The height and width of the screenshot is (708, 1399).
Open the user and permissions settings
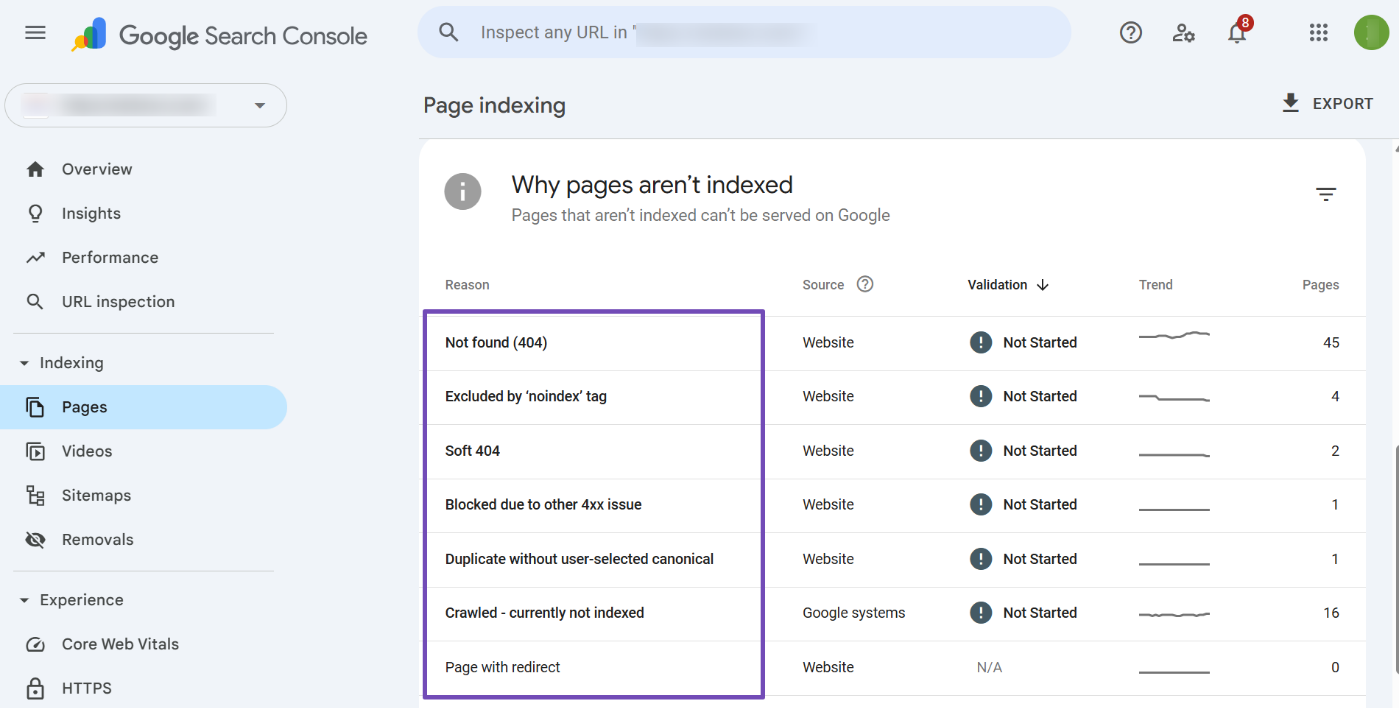click(1184, 32)
